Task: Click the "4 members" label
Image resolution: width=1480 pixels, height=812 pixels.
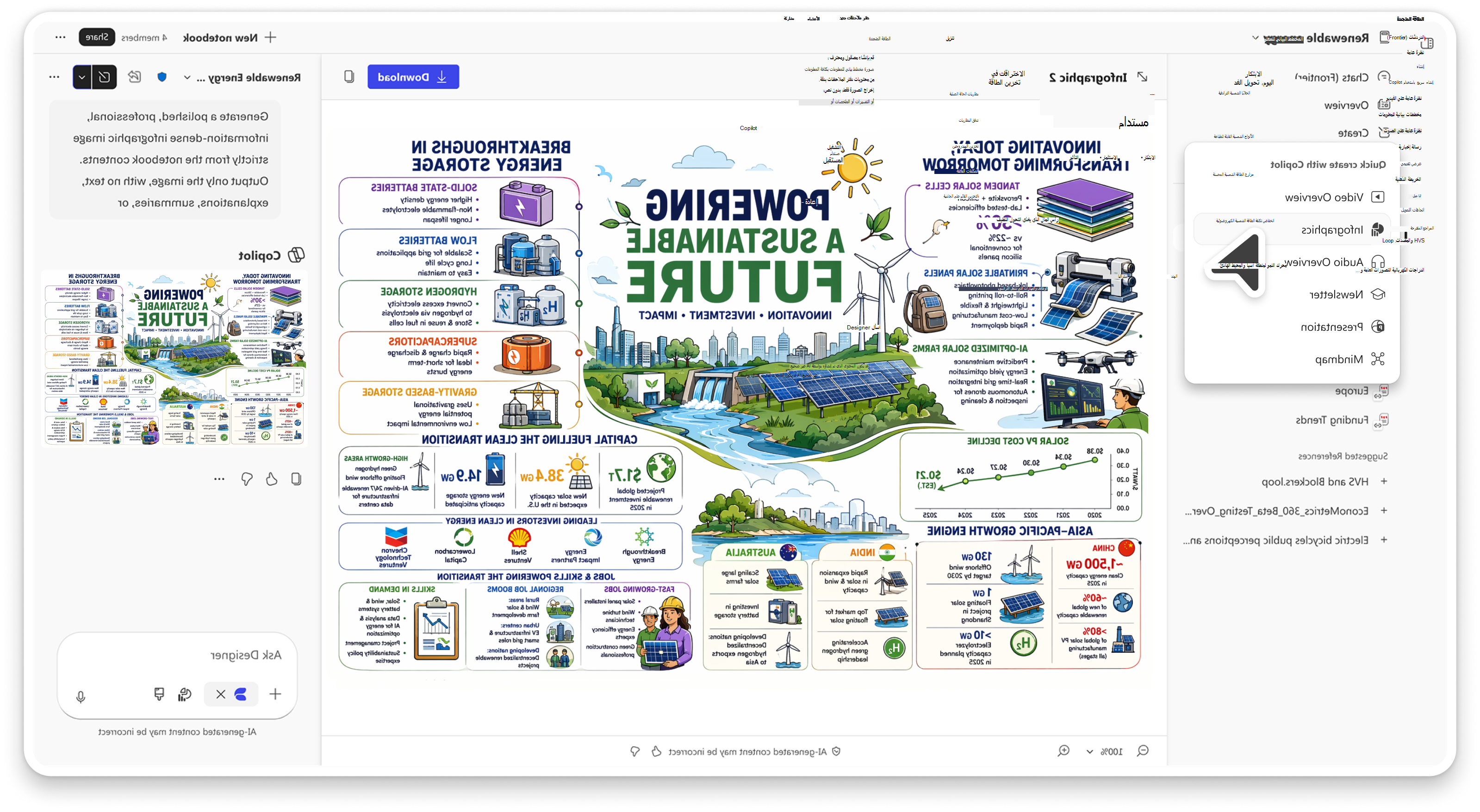Action: tap(143, 38)
